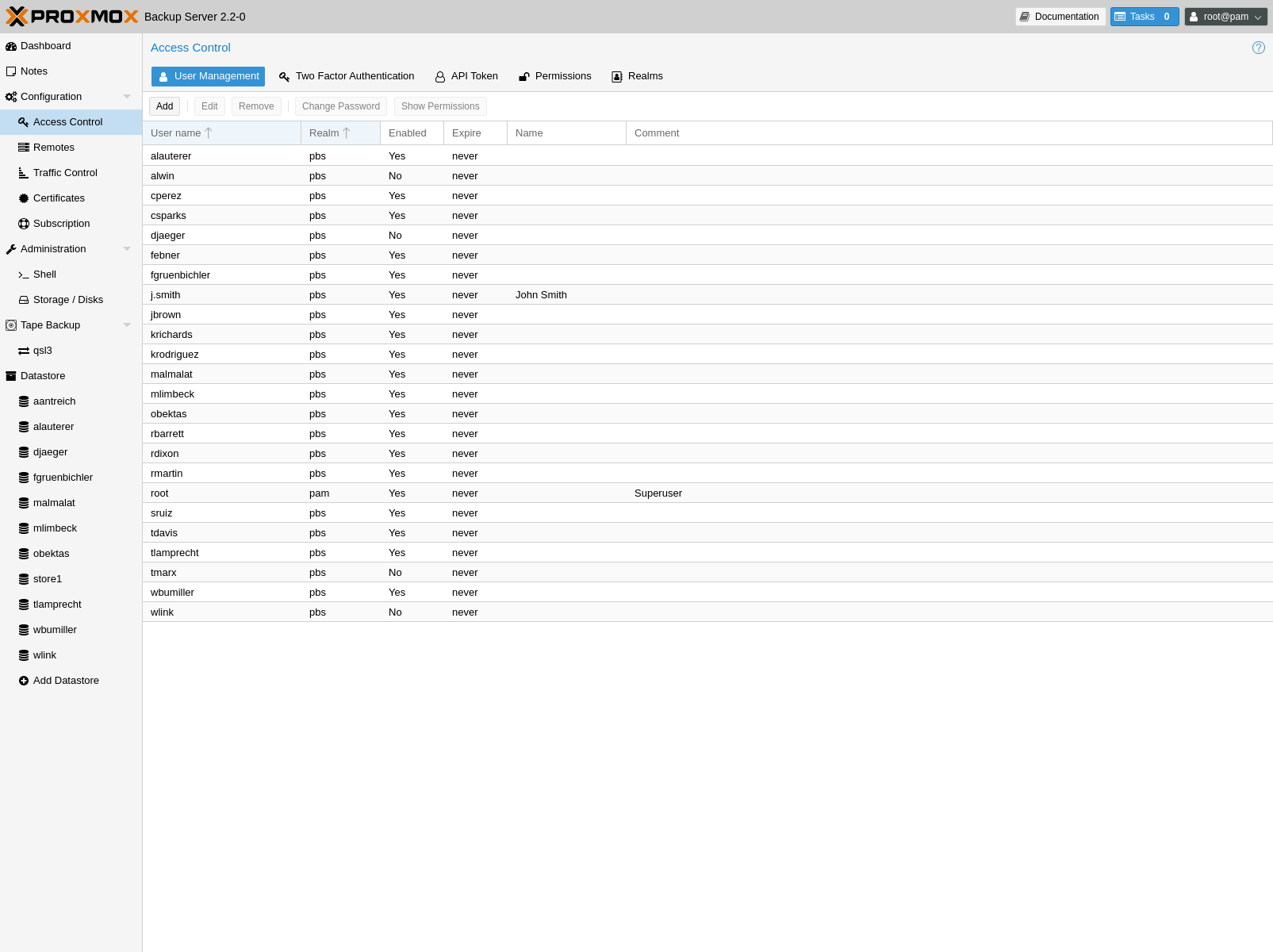This screenshot has width=1273, height=952.
Task: Open the qsl3 tape drive entry
Action: pyautogui.click(x=41, y=351)
